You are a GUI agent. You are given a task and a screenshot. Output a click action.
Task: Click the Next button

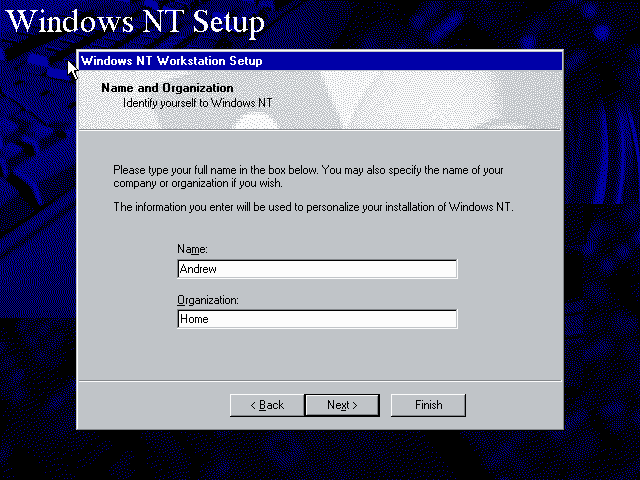[342, 405]
